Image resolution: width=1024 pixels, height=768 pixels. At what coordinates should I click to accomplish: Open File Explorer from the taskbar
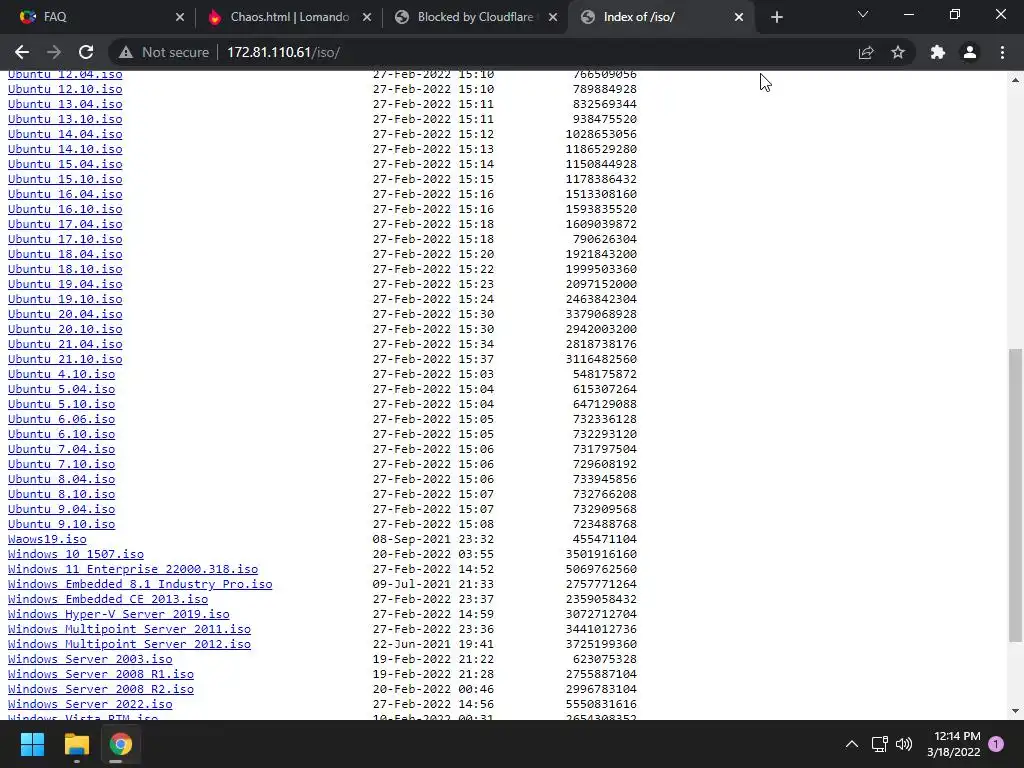76,744
